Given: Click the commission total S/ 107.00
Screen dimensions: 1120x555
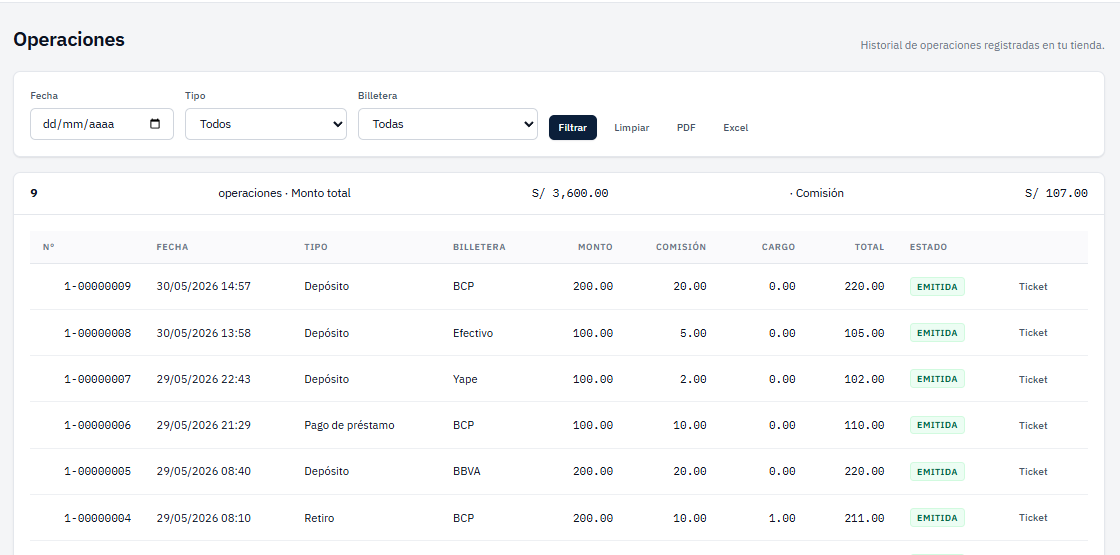Looking at the screenshot, I should [x=1056, y=193].
